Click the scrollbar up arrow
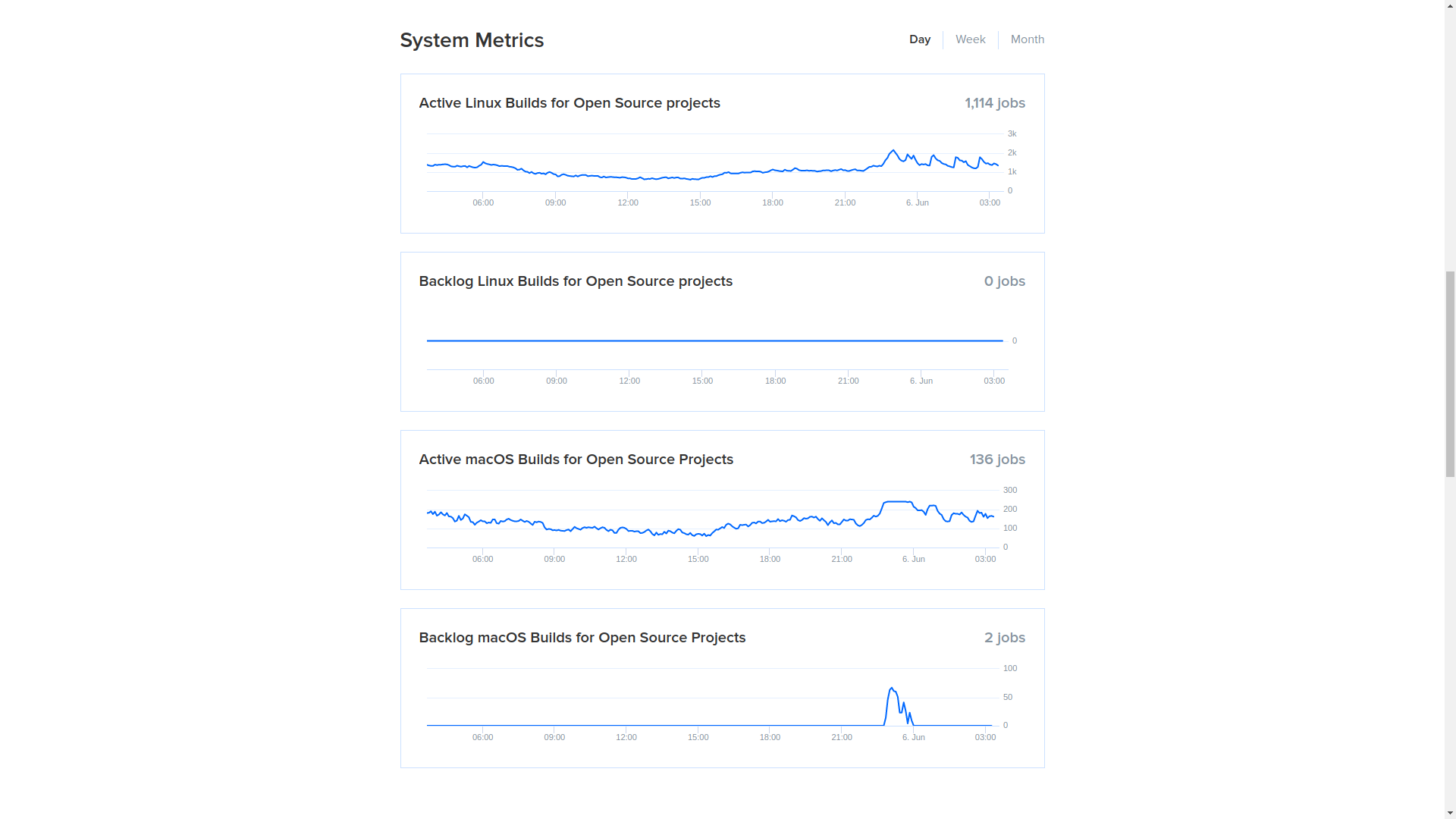This screenshot has height=819, width=1456. [x=1449, y=6]
